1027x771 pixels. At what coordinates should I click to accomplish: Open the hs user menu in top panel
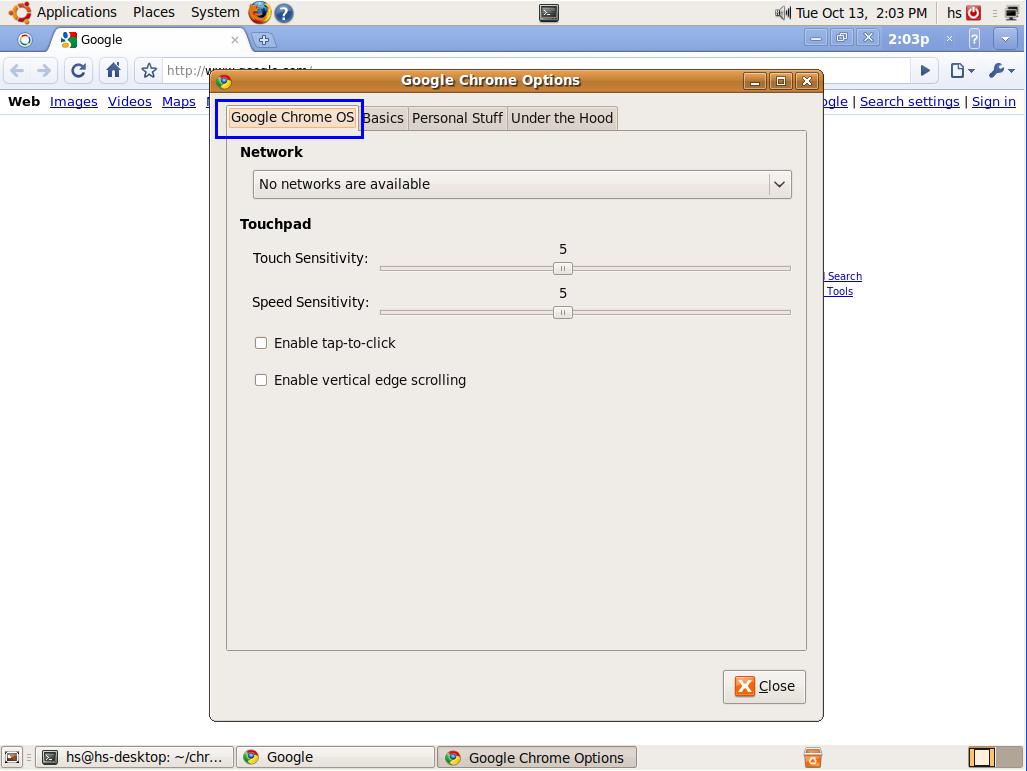[x=954, y=13]
